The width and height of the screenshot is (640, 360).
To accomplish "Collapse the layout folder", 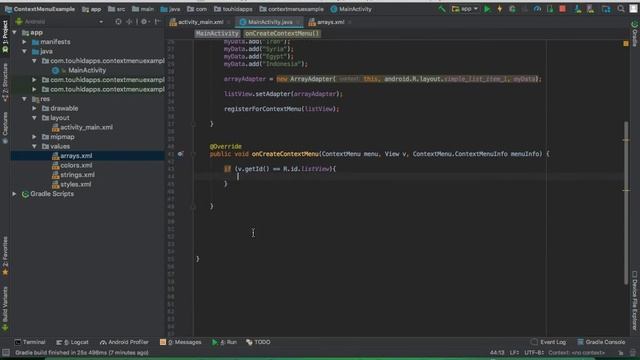I will pyautogui.click(x=34, y=118).
